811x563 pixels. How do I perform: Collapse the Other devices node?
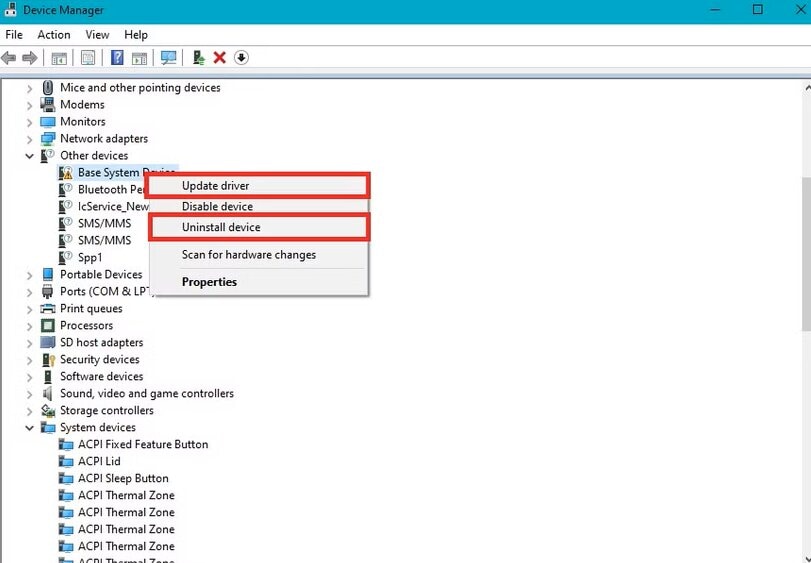(x=29, y=156)
